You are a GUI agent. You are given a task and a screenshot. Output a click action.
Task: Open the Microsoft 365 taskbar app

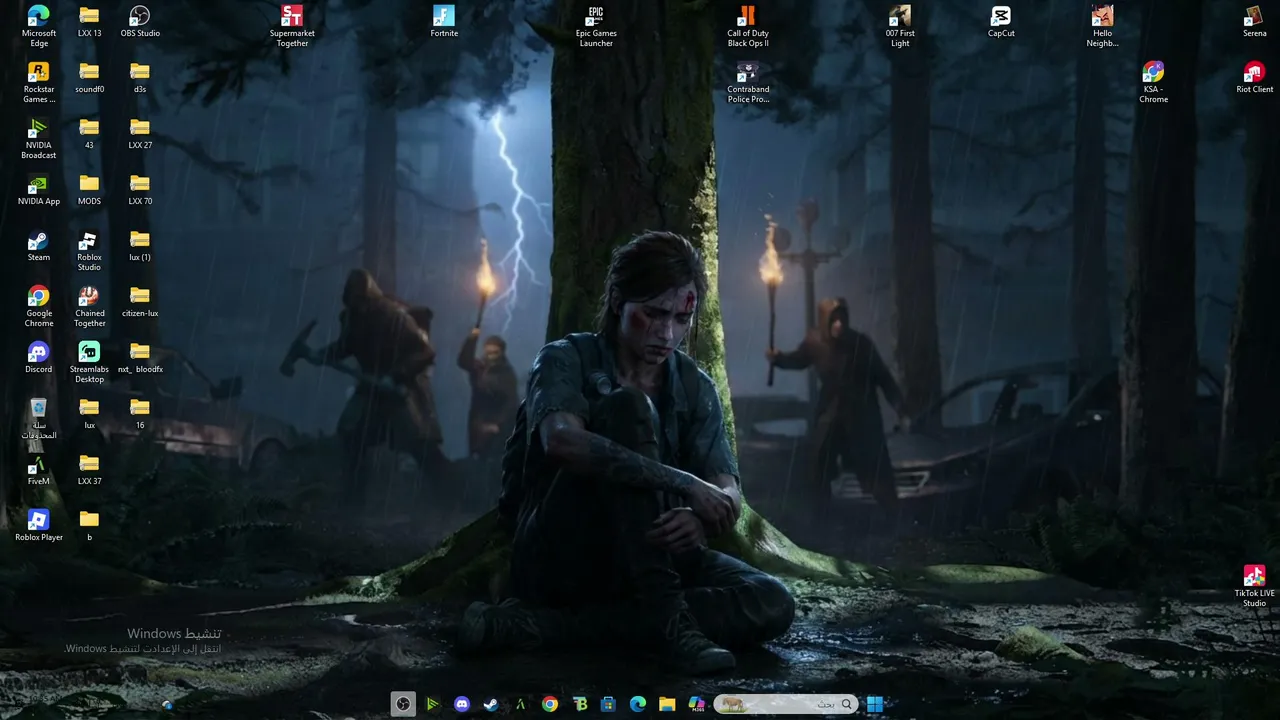(696, 704)
